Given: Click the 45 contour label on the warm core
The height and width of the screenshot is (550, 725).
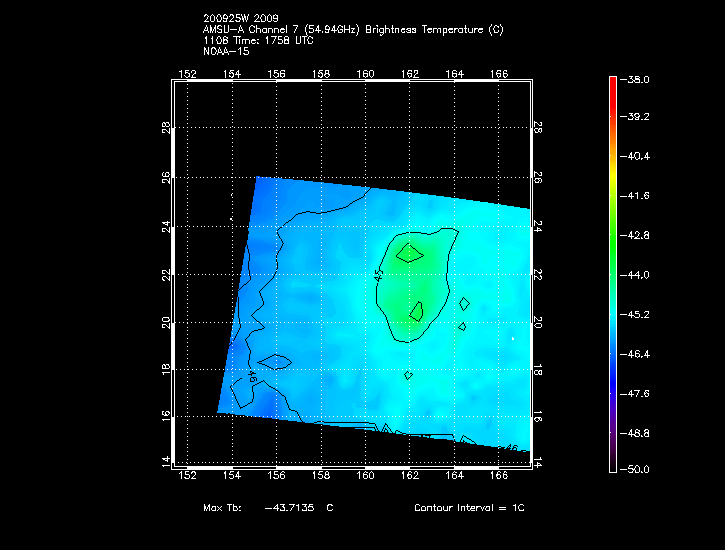Looking at the screenshot, I should pyautogui.click(x=378, y=273).
